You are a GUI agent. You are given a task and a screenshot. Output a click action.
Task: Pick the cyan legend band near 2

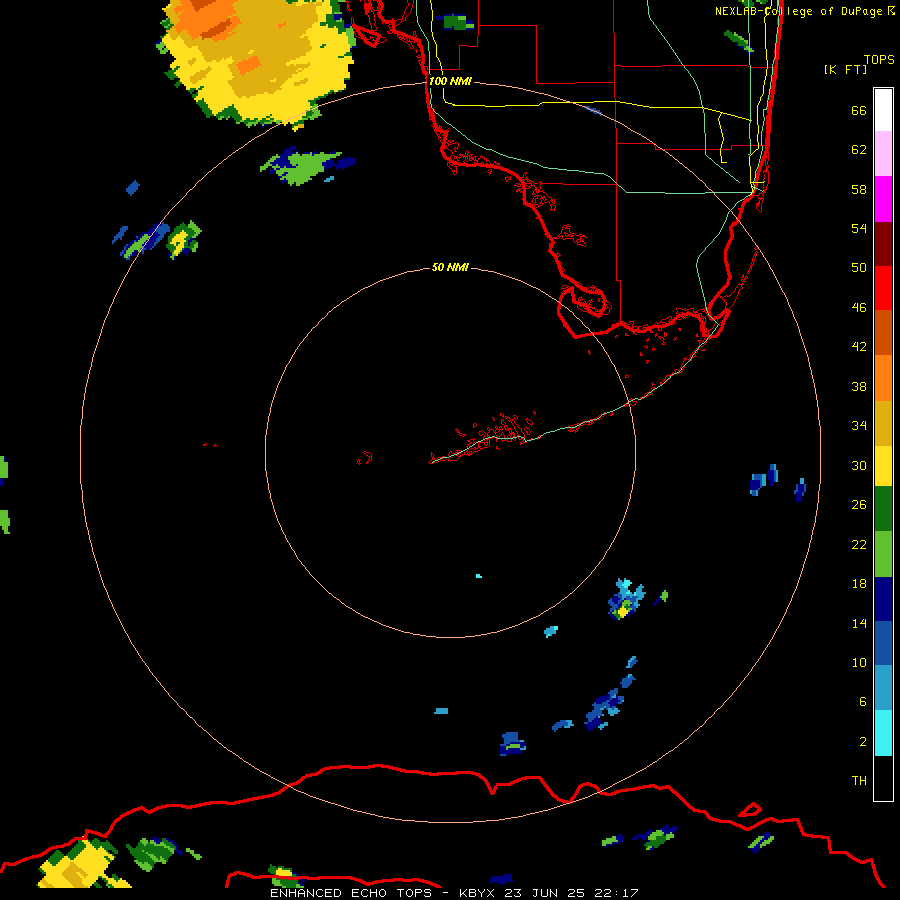(x=883, y=733)
